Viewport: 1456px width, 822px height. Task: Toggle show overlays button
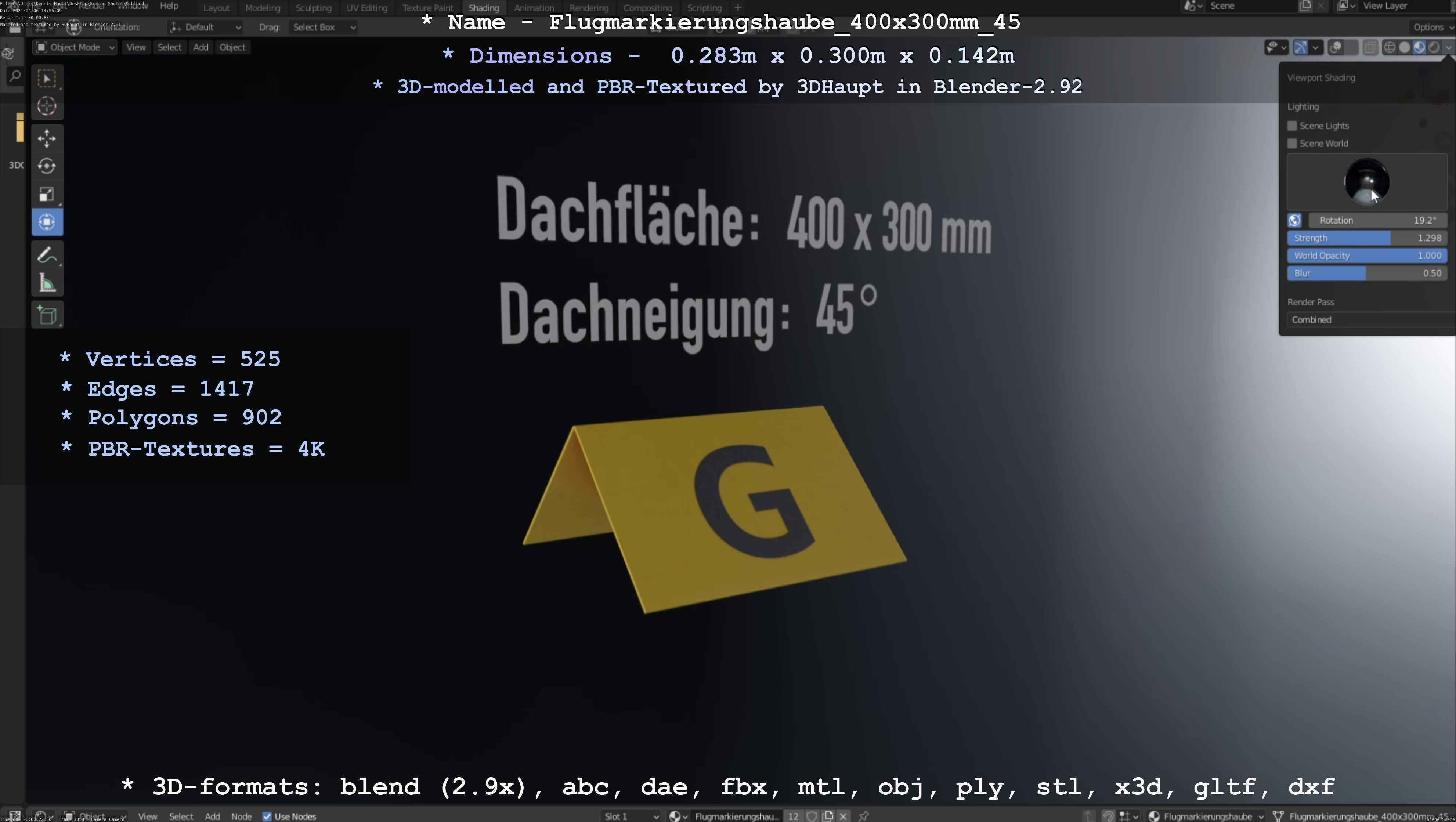tap(1336, 47)
